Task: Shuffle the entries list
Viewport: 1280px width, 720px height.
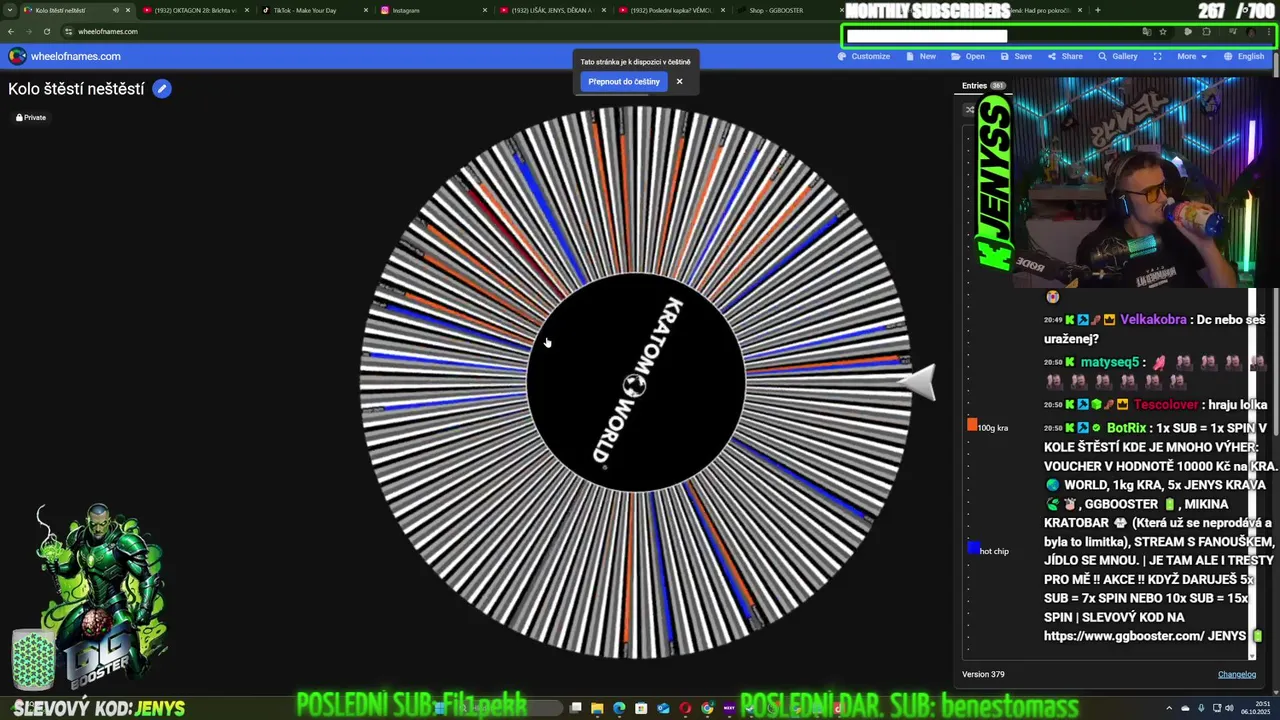Action: click(x=969, y=110)
